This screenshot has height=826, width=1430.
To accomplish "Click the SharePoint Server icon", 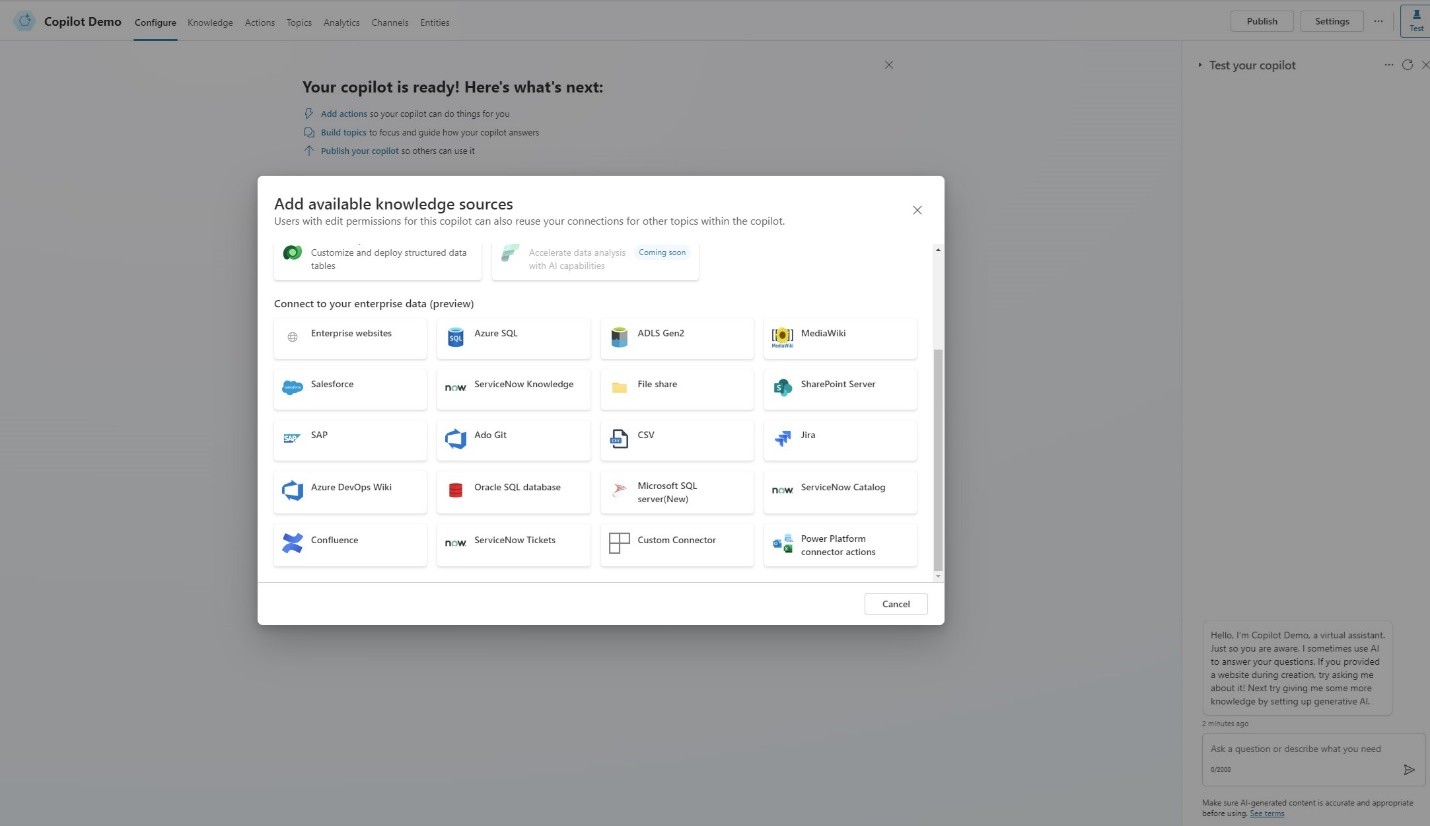I will tap(782, 388).
